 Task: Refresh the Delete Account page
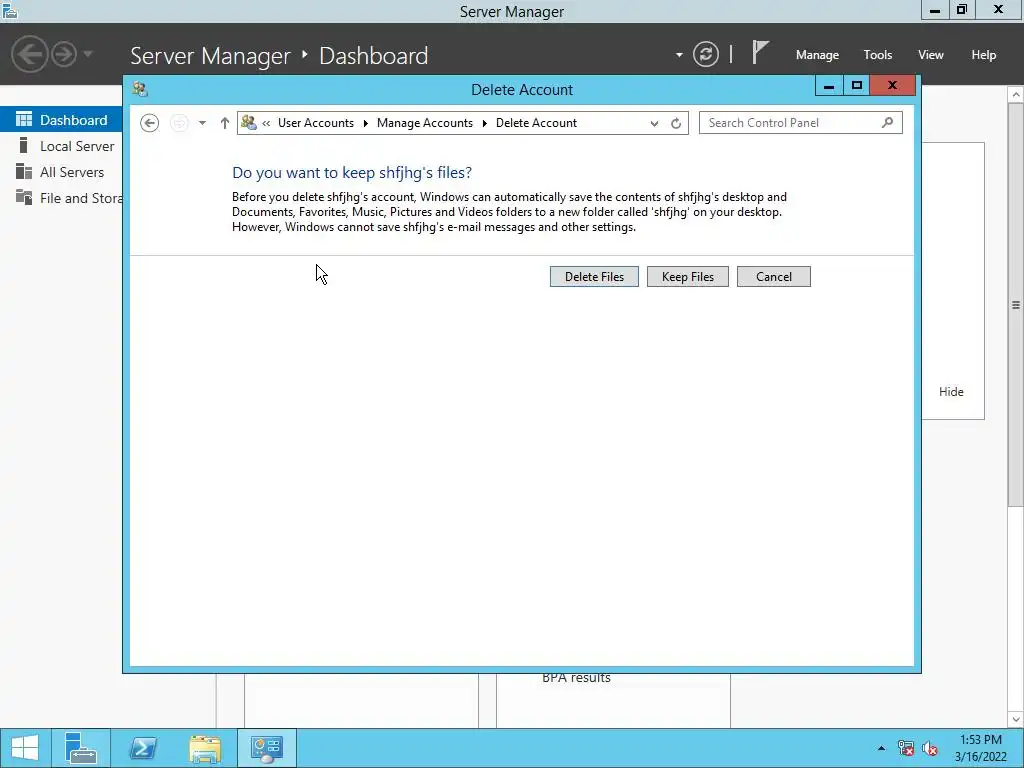(x=676, y=123)
